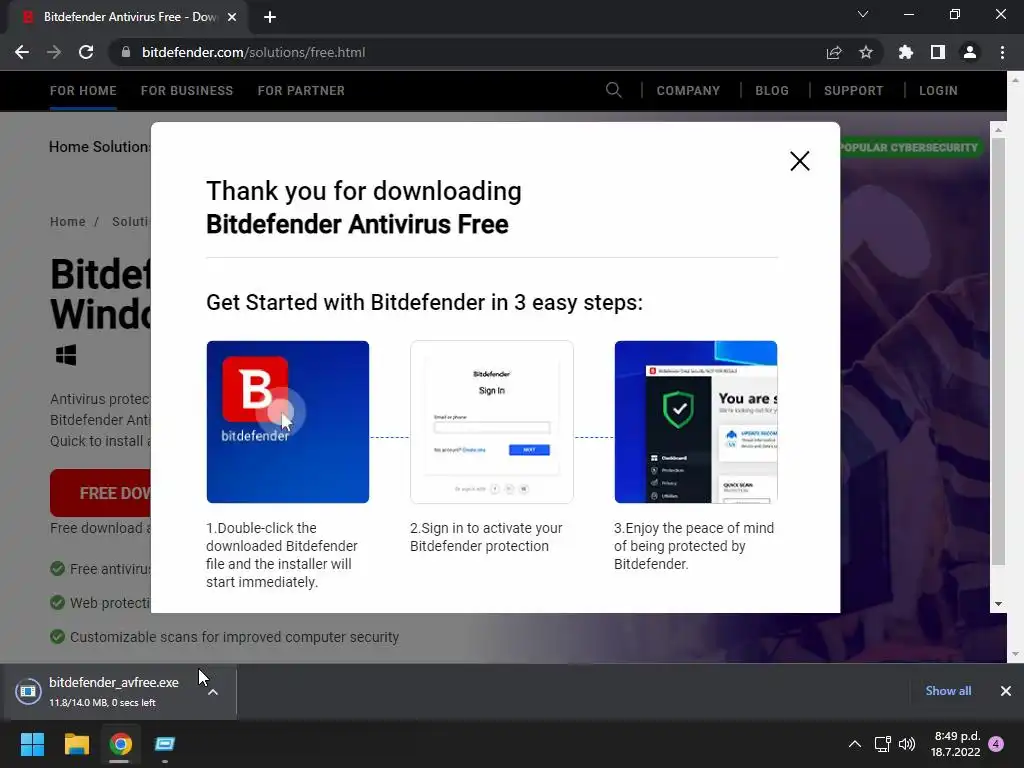Reload the Bitdefender page
The width and height of the screenshot is (1024, 768).
pos(86,52)
